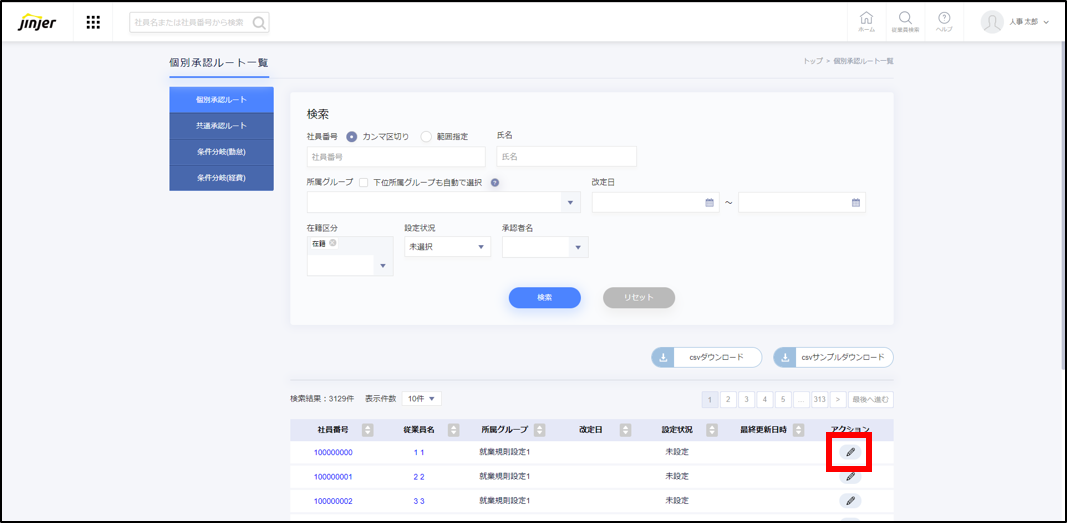Click the 氏名 input field
1067x523 pixels.
pyautogui.click(x=566, y=157)
